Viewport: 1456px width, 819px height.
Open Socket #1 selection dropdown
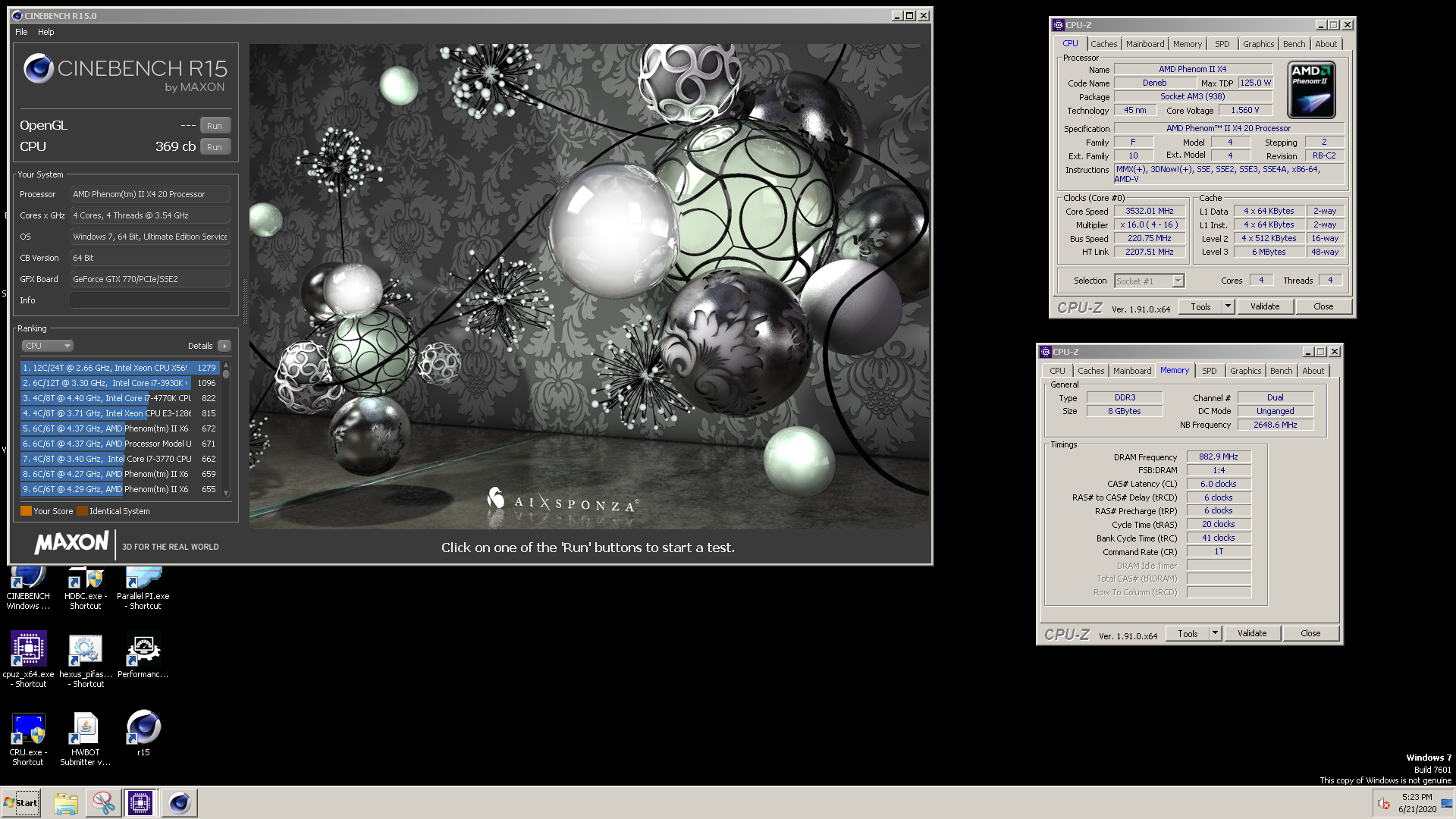(x=1149, y=281)
